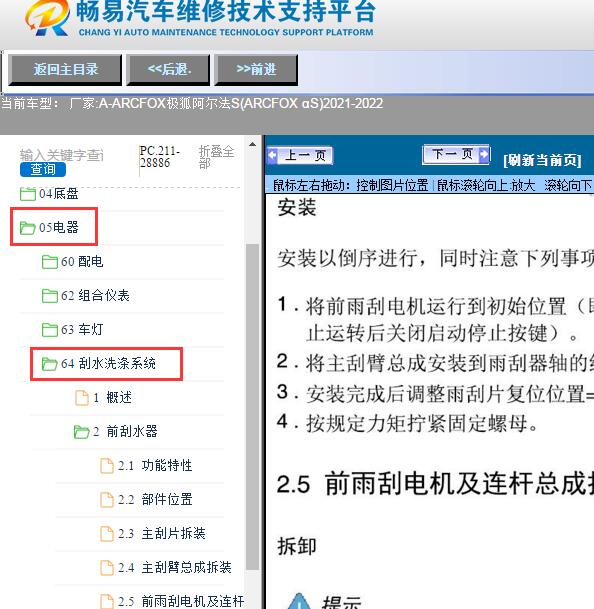Image resolution: width=594 pixels, height=609 pixels.
Task: Expand the 63 车灯 section
Action: 82,329
